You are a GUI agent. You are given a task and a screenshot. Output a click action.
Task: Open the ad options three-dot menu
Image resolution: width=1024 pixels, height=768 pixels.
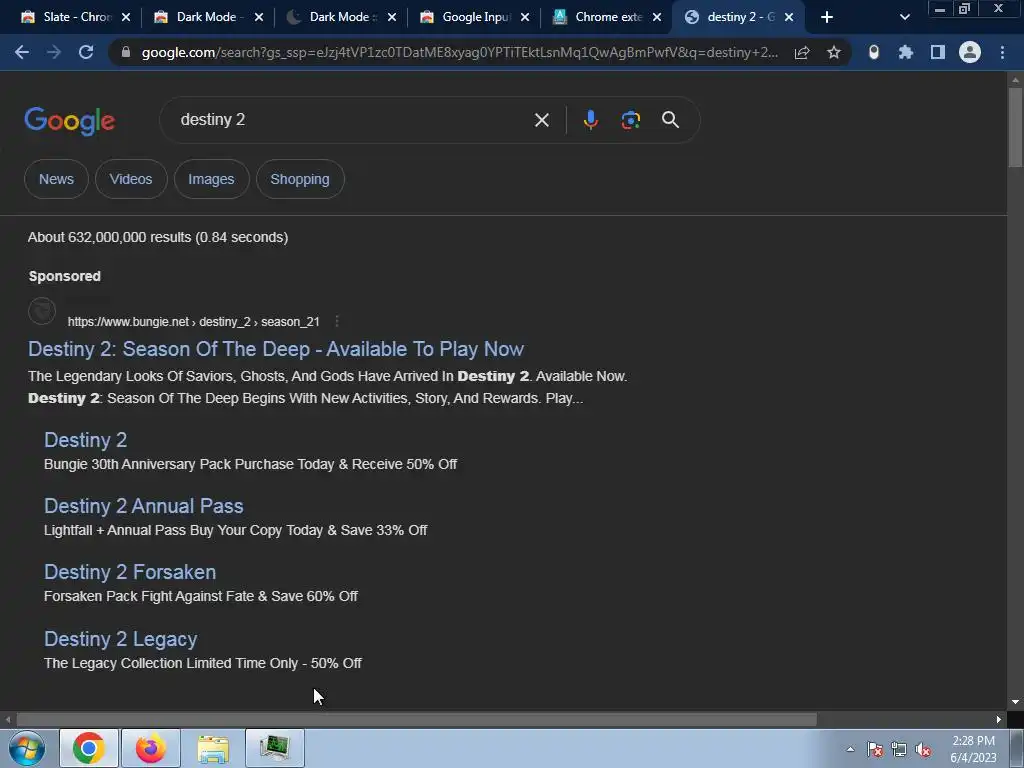(x=337, y=321)
